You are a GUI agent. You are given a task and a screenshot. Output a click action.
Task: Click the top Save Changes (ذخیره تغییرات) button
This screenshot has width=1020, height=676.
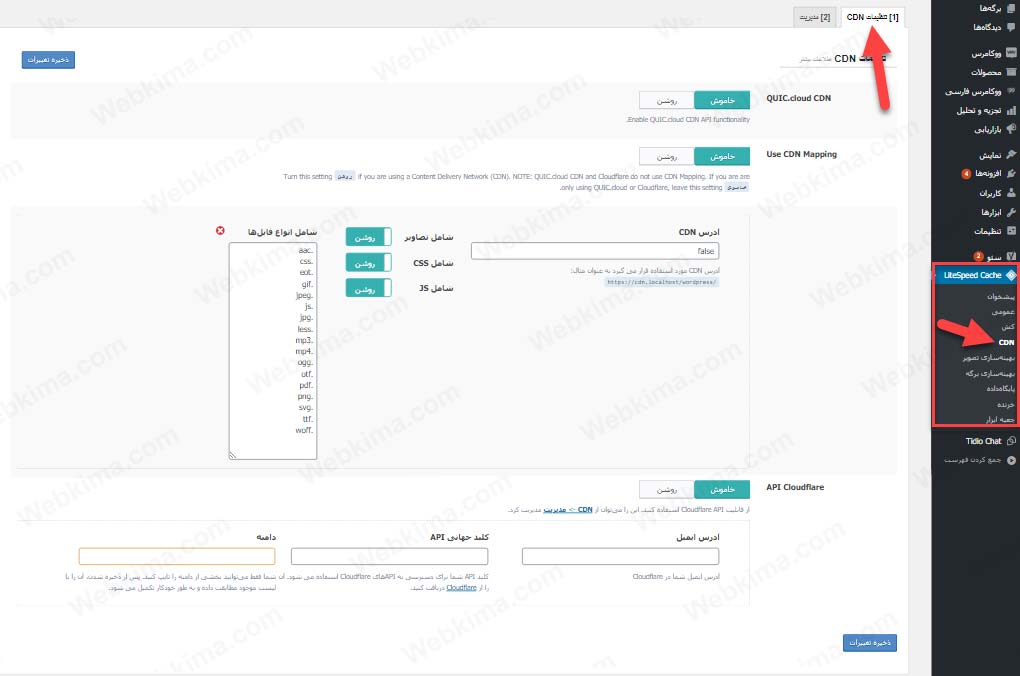coord(48,60)
